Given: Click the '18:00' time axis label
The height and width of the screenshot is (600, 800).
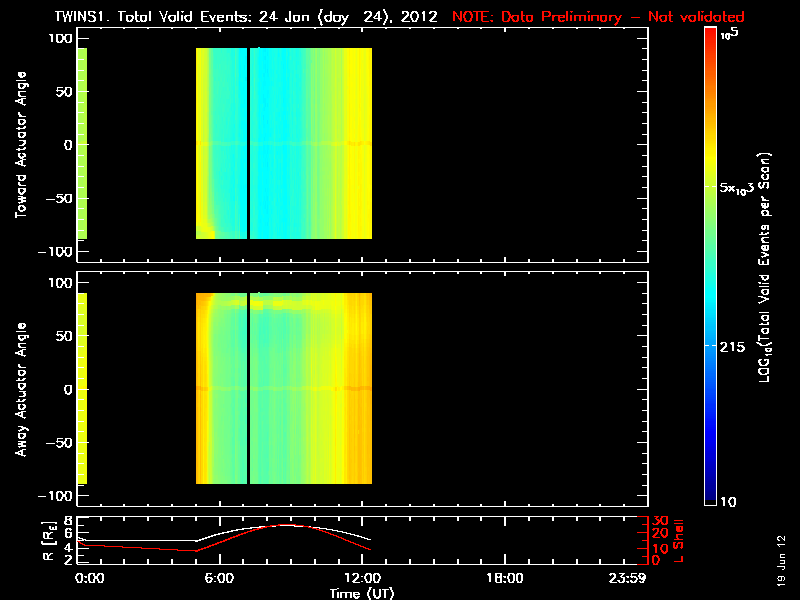Looking at the screenshot, I should 505,578.
